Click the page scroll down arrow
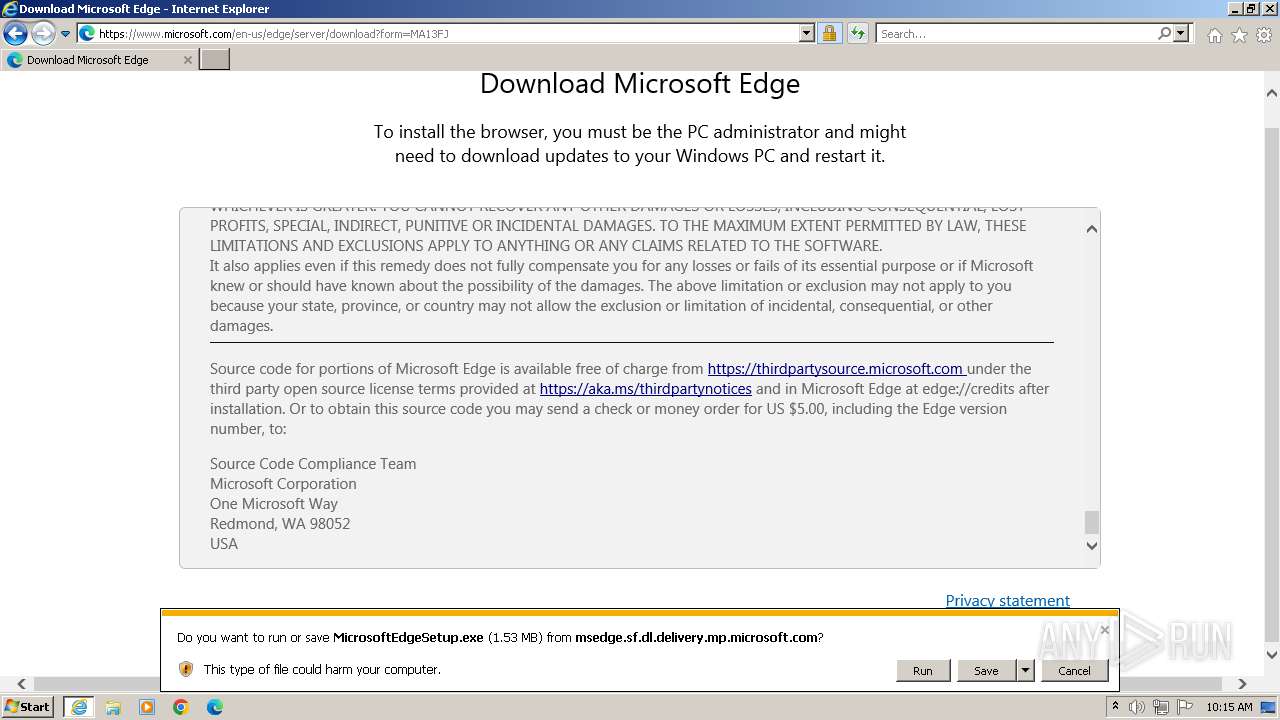This screenshot has height=720, width=1280. 1272,656
